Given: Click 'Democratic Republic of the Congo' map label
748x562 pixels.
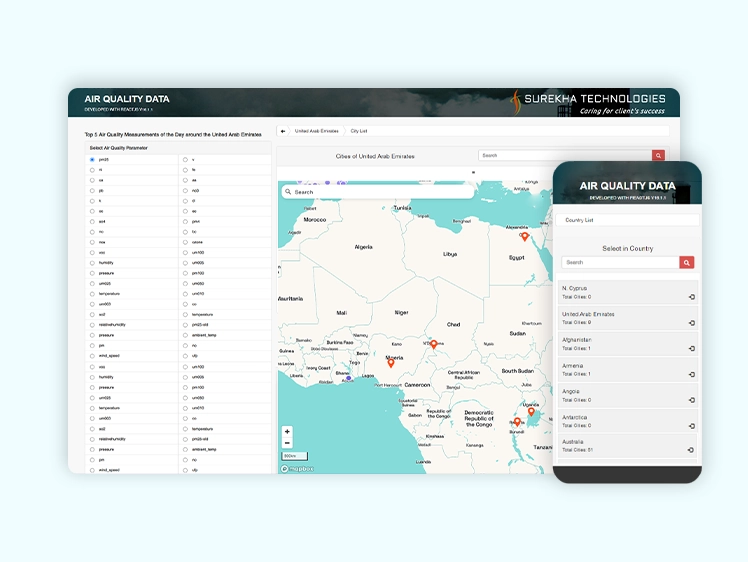Looking at the screenshot, I should click(479, 418).
